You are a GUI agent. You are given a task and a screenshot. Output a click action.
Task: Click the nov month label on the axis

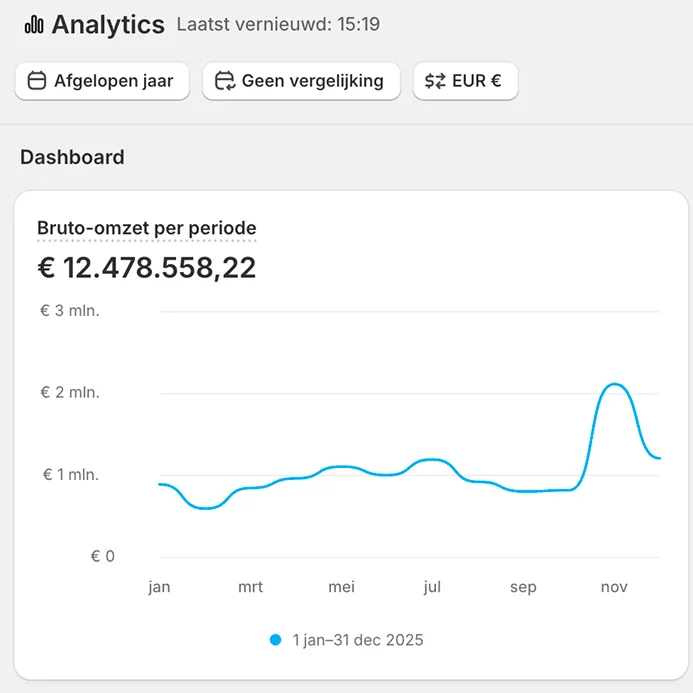pos(614,587)
